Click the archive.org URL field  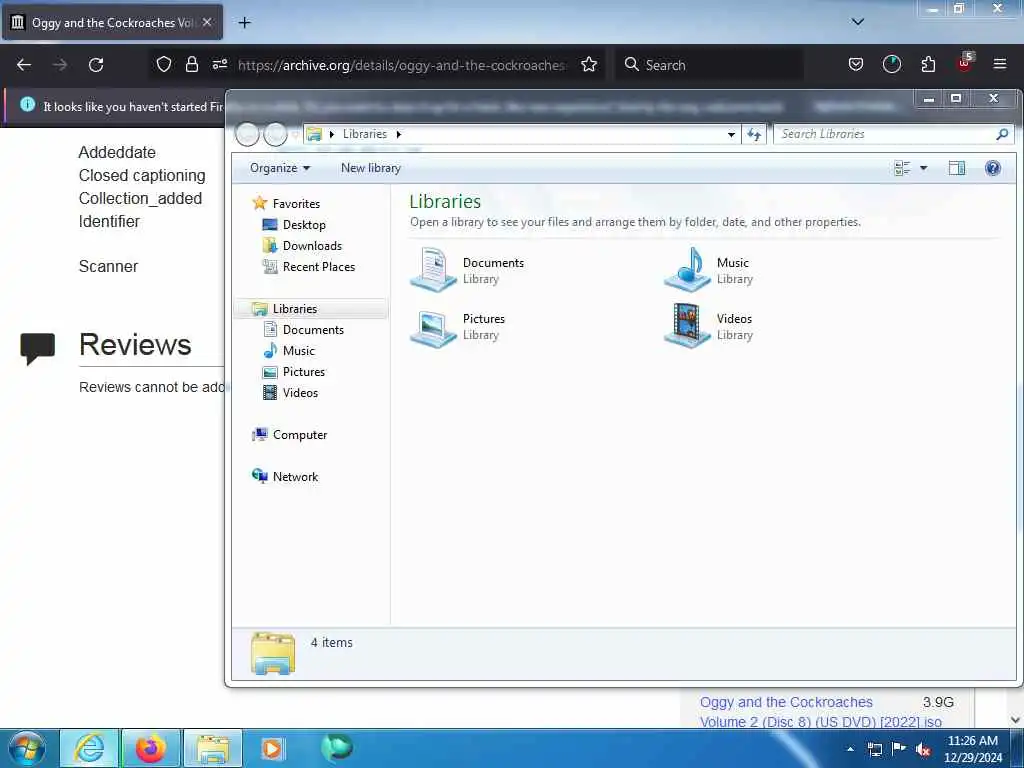coord(402,65)
